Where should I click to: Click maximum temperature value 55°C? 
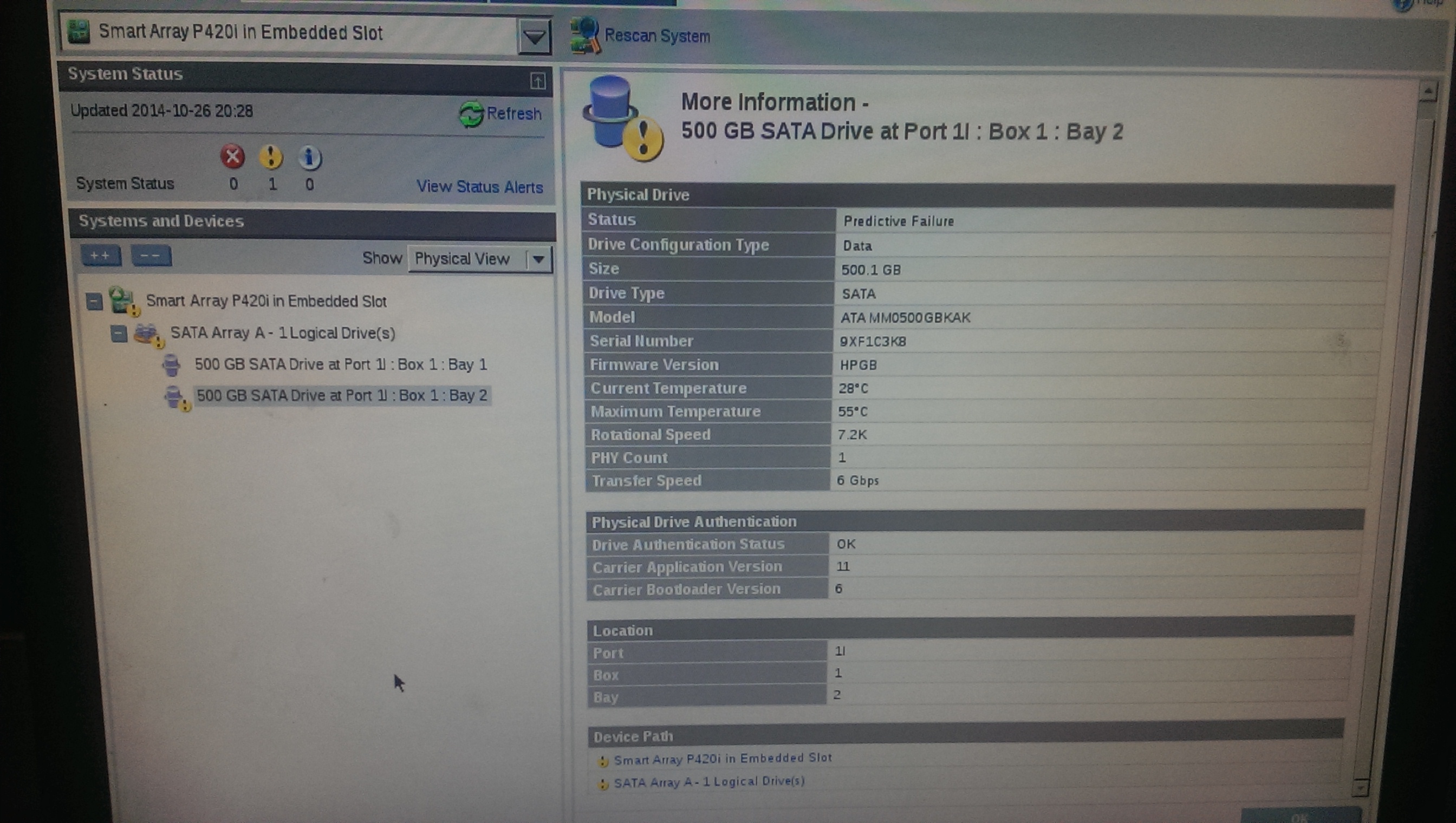[852, 412]
